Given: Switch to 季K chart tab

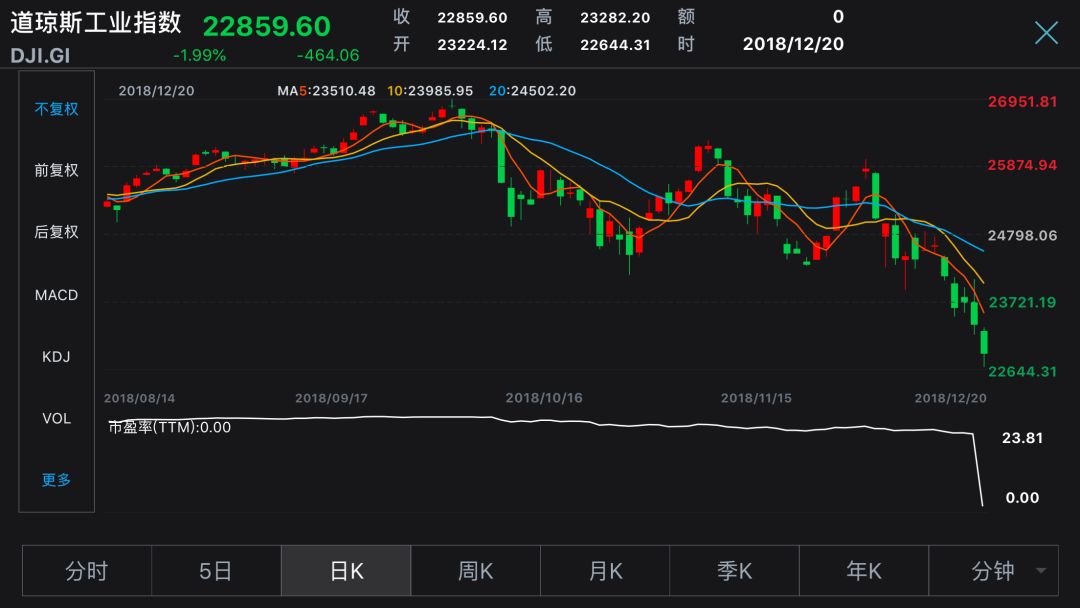Looking at the screenshot, I should click(734, 571).
